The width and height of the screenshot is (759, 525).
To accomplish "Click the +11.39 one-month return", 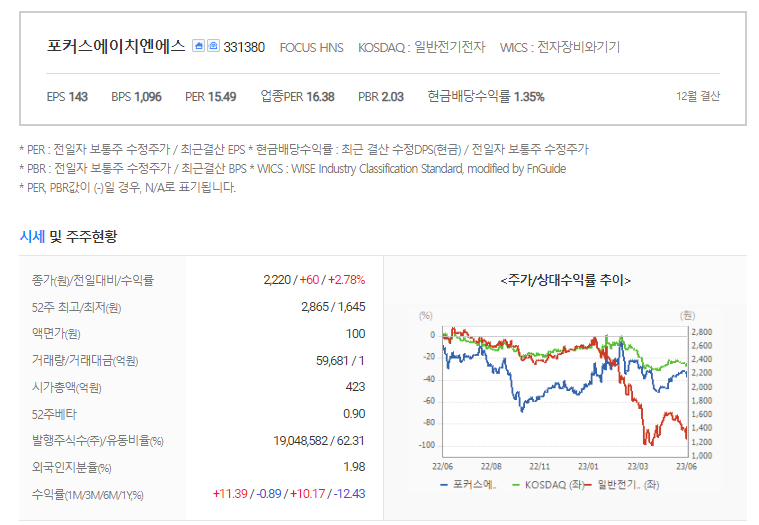I will [x=230, y=494].
